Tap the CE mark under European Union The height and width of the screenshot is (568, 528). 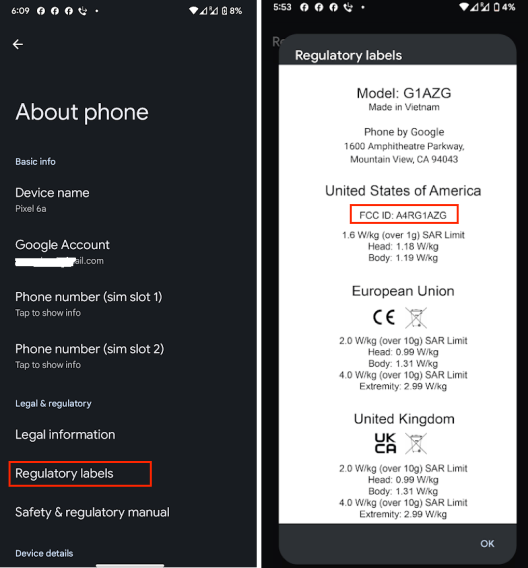pyautogui.click(x=384, y=318)
